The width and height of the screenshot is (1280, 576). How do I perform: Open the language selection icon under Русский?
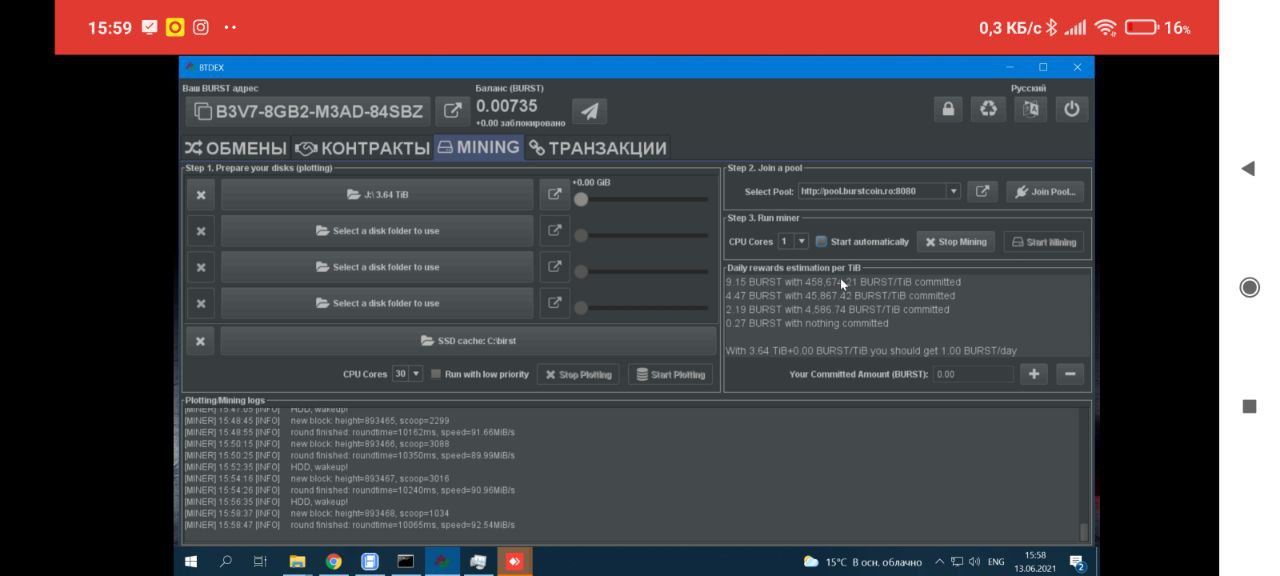click(x=1031, y=109)
